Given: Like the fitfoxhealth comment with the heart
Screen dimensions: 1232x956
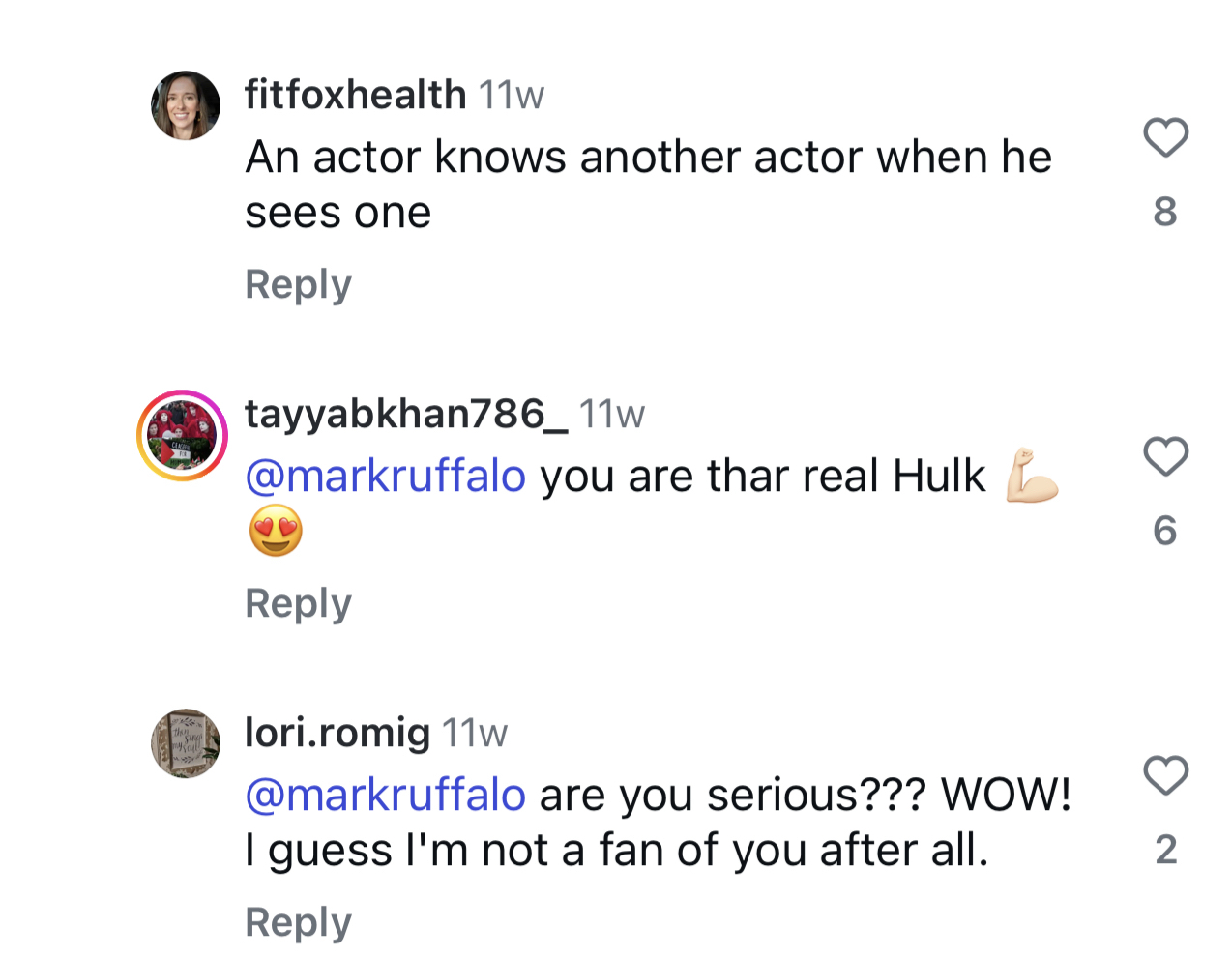Looking at the screenshot, I should [1165, 137].
